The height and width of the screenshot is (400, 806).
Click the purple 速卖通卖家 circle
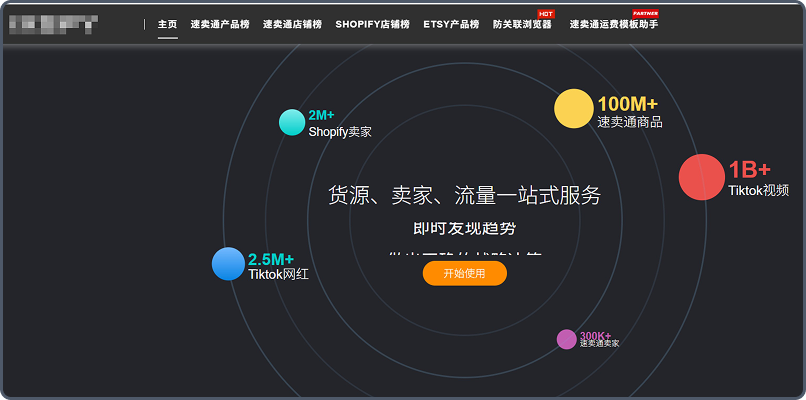[x=566, y=339]
